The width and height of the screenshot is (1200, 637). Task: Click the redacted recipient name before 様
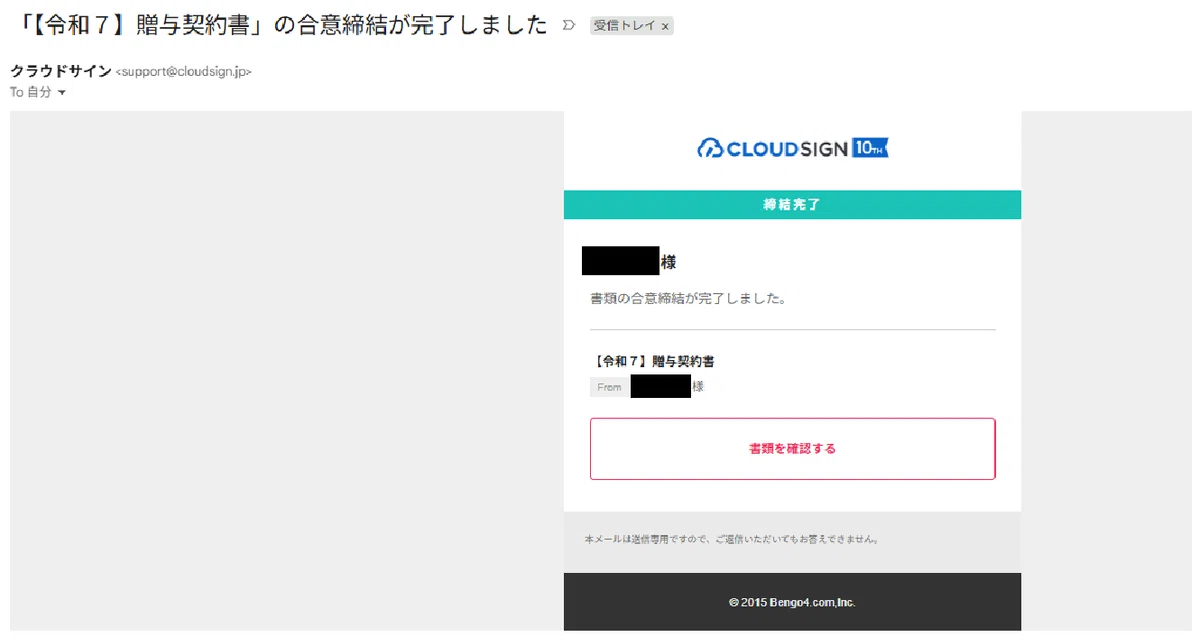click(x=621, y=261)
